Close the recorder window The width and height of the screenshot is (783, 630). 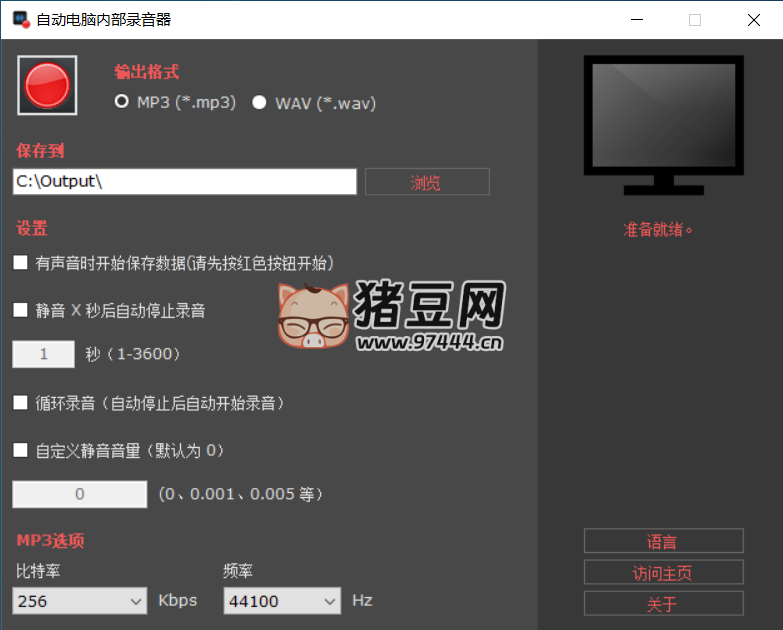pos(750,20)
